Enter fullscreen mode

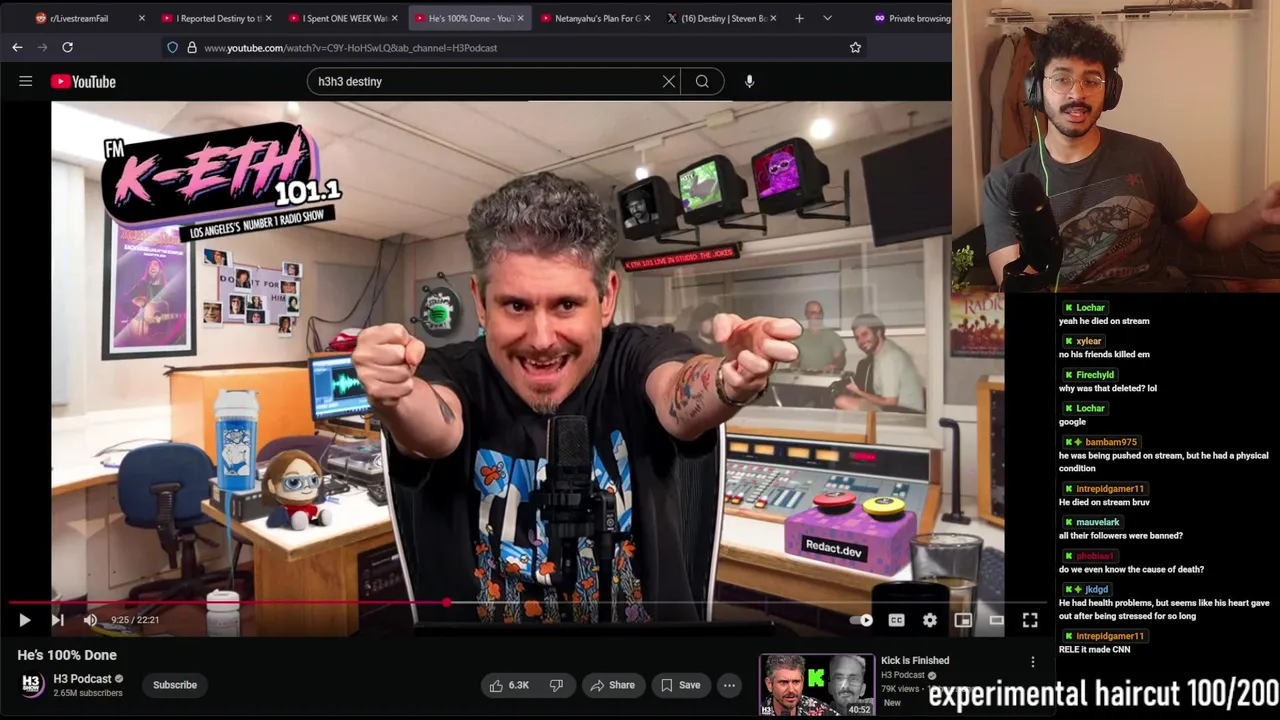pyautogui.click(x=1030, y=620)
